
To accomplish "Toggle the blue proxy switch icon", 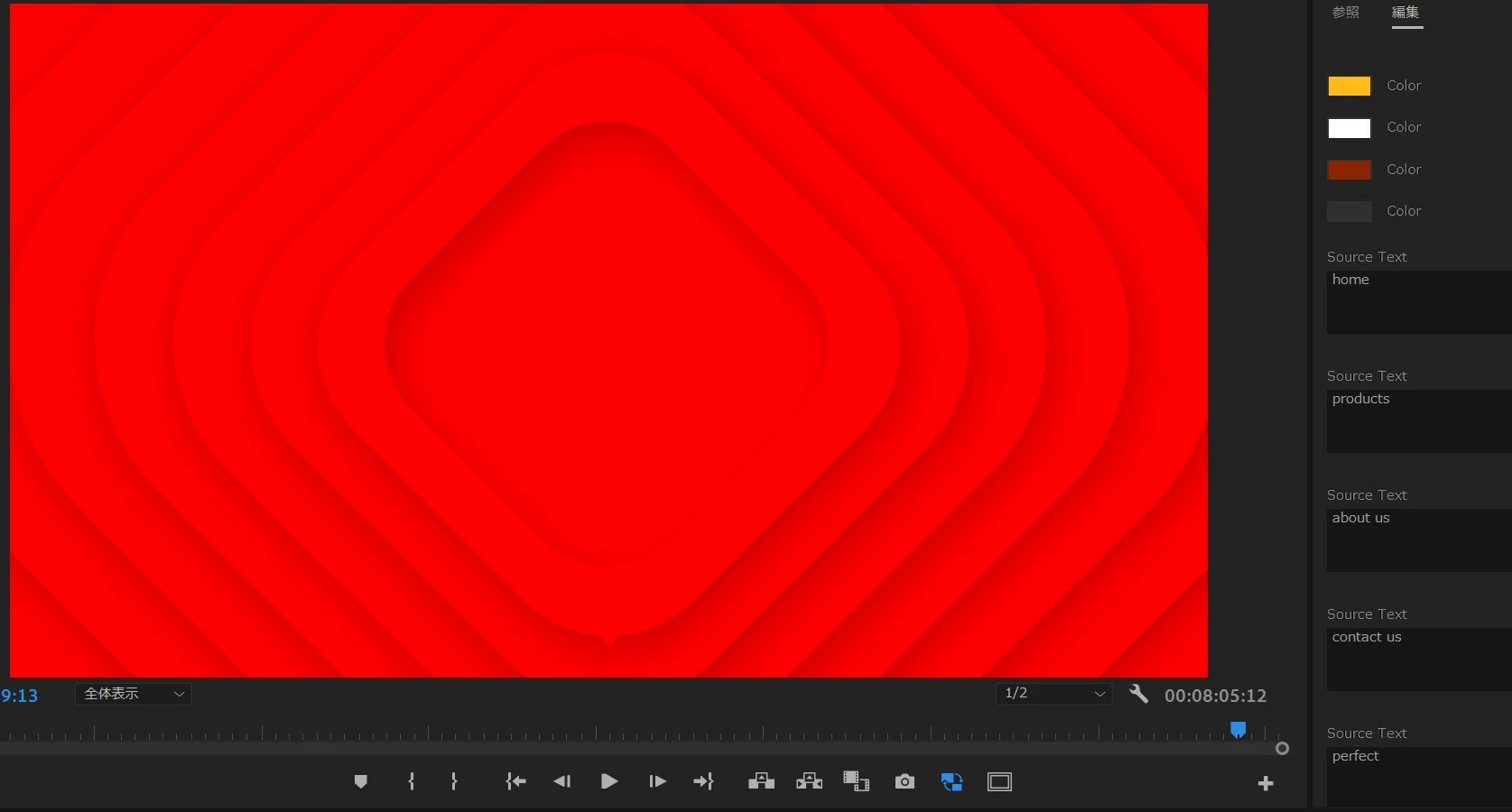I will (951, 781).
